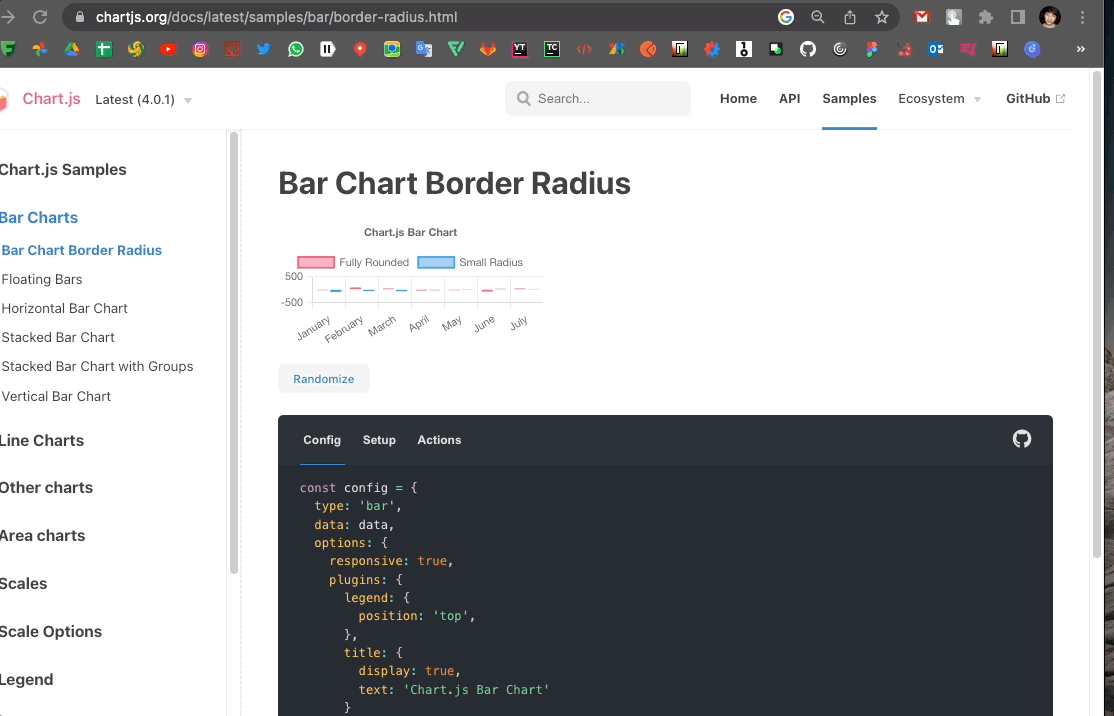Click the sidebar vertical scrollbar

[x=234, y=353]
